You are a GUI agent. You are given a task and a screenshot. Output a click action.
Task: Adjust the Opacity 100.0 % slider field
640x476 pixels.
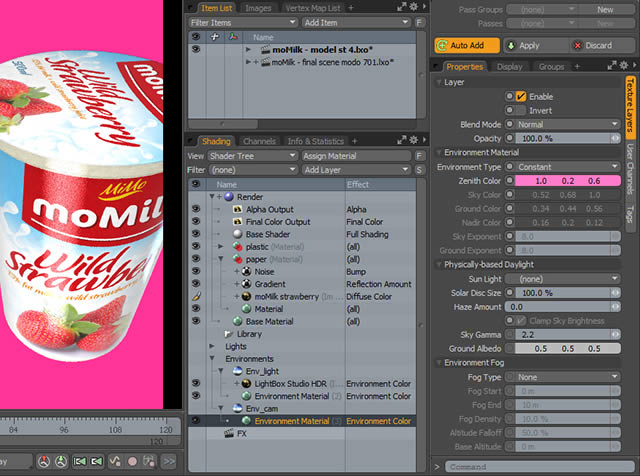pos(568,138)
